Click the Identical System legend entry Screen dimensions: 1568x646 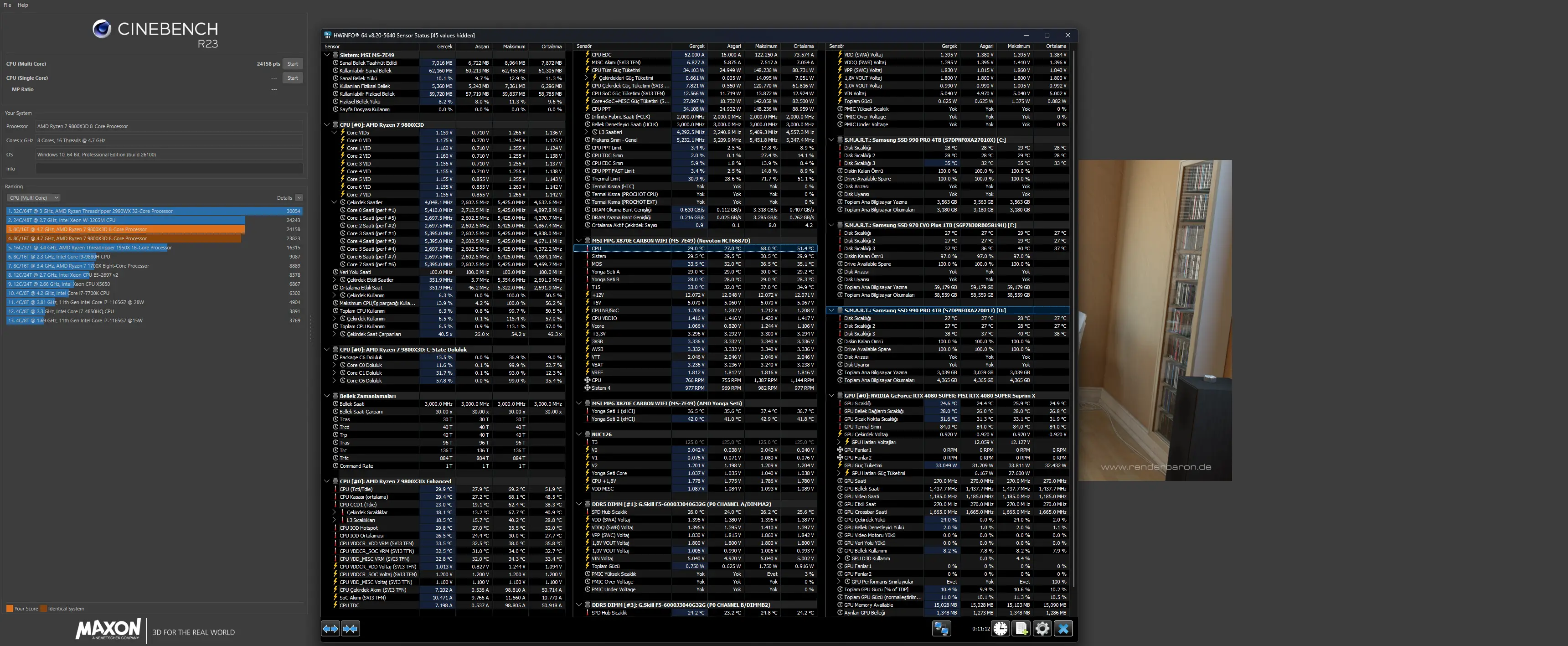pos(62,608)
